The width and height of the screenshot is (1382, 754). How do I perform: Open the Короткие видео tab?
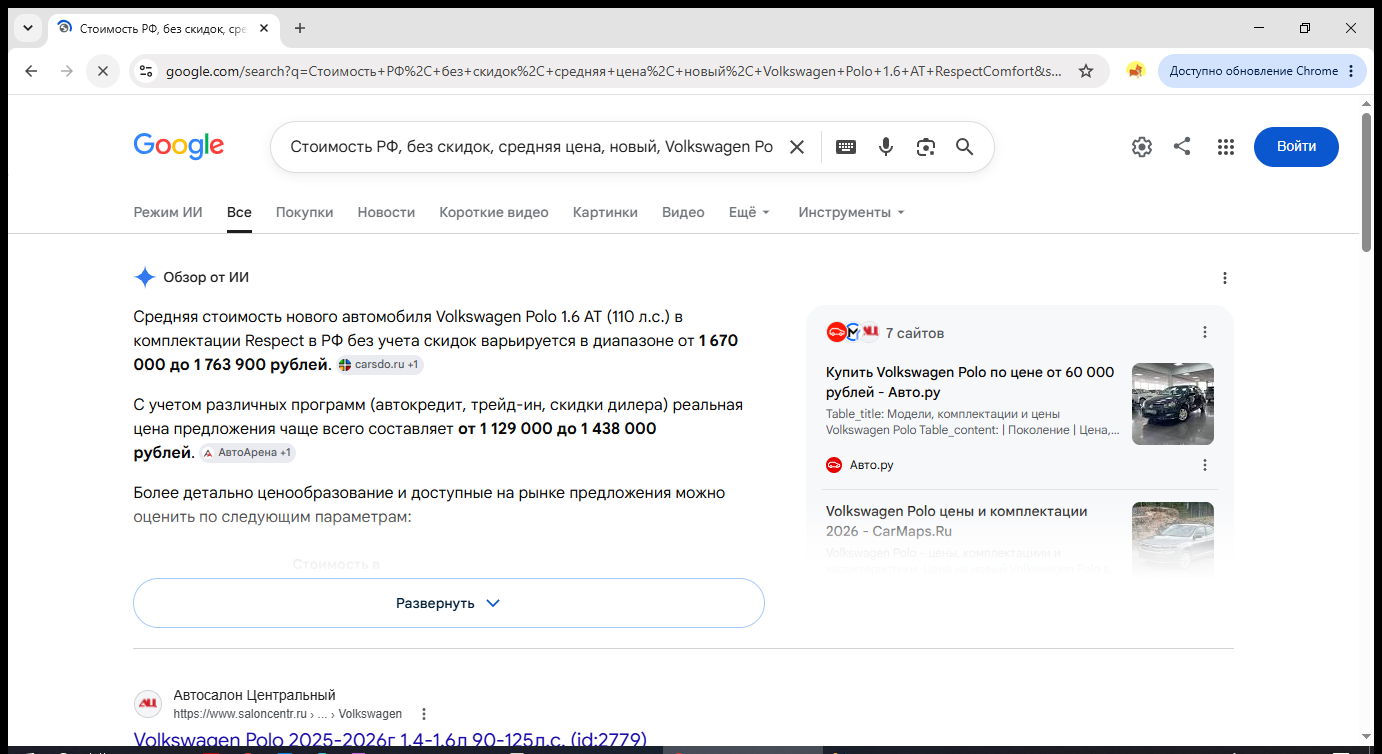click(x=494, y=212)
